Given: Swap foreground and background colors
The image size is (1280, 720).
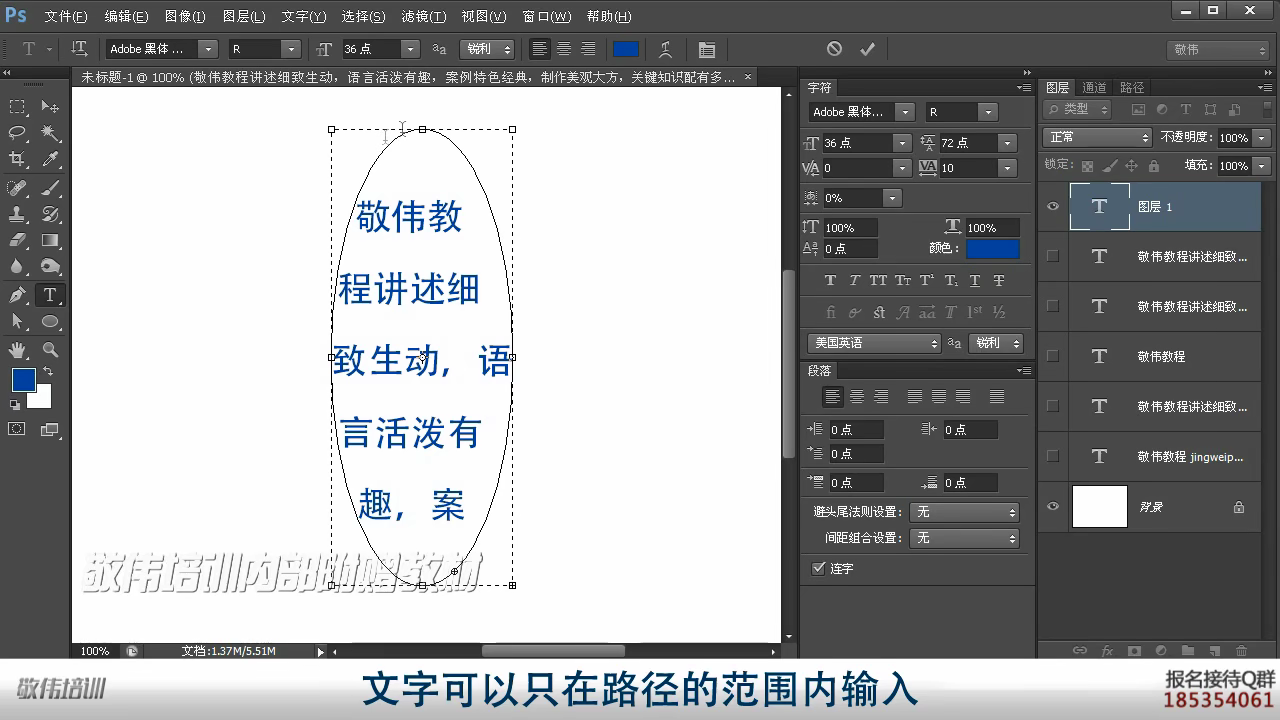Looking at the screenshot, I should click(47, 372).
